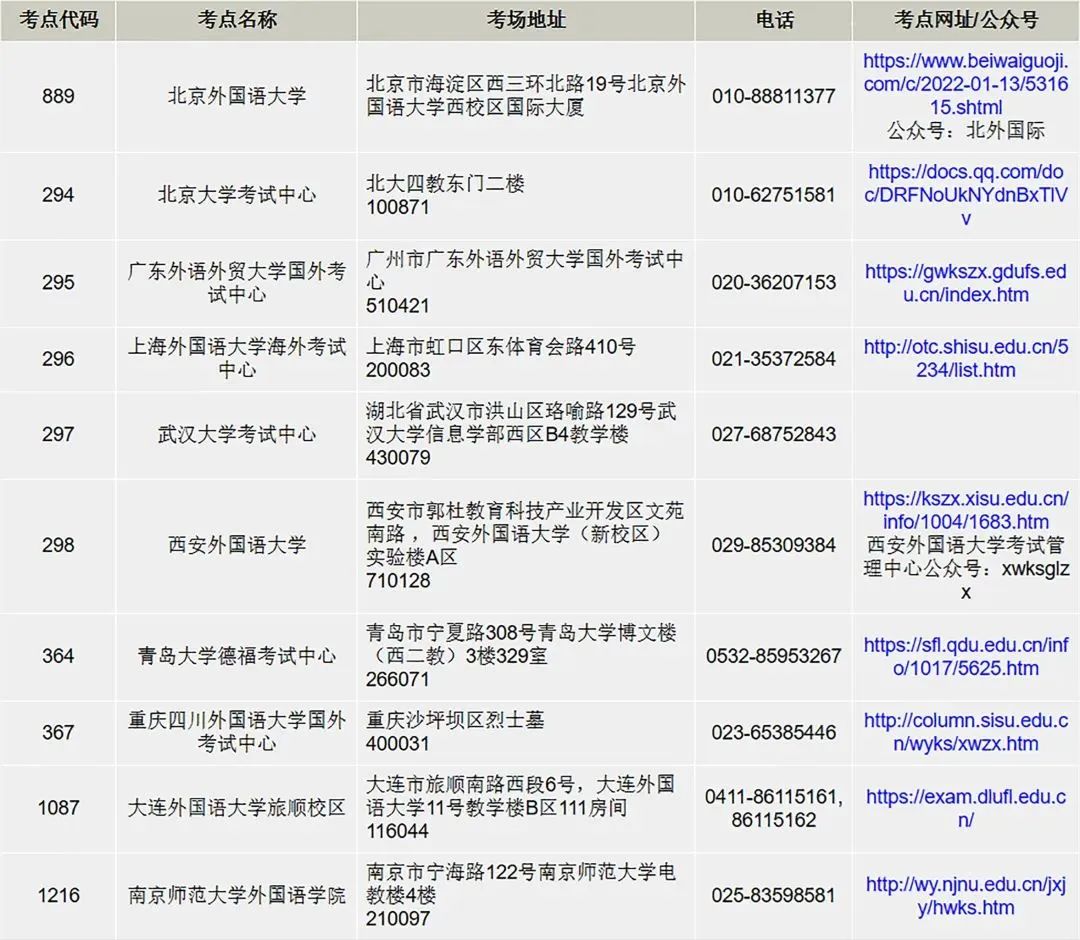Click the 电话 column header
The image size is (1080, 940).
click(x=774, y=20)
